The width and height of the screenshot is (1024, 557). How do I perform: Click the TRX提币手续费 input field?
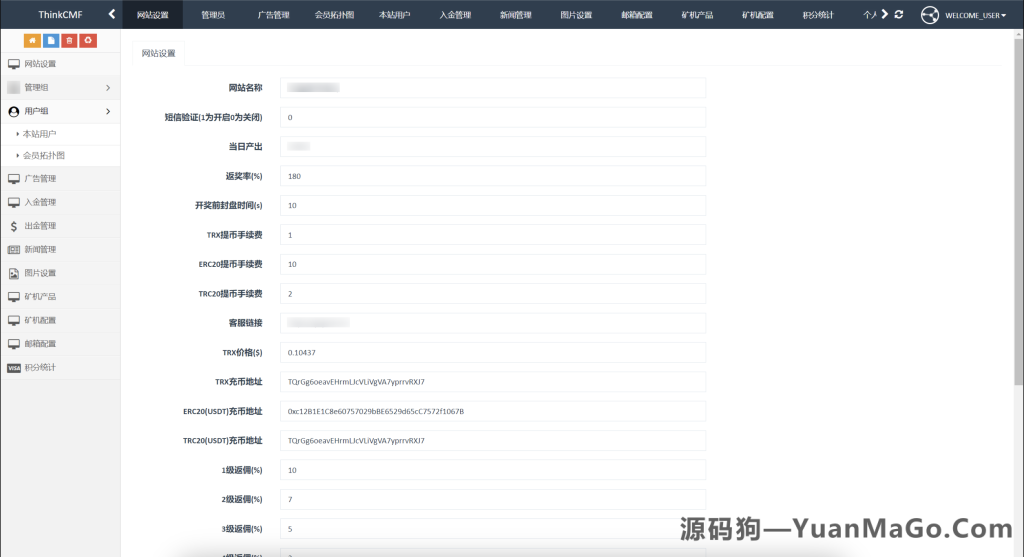[493, 234]
